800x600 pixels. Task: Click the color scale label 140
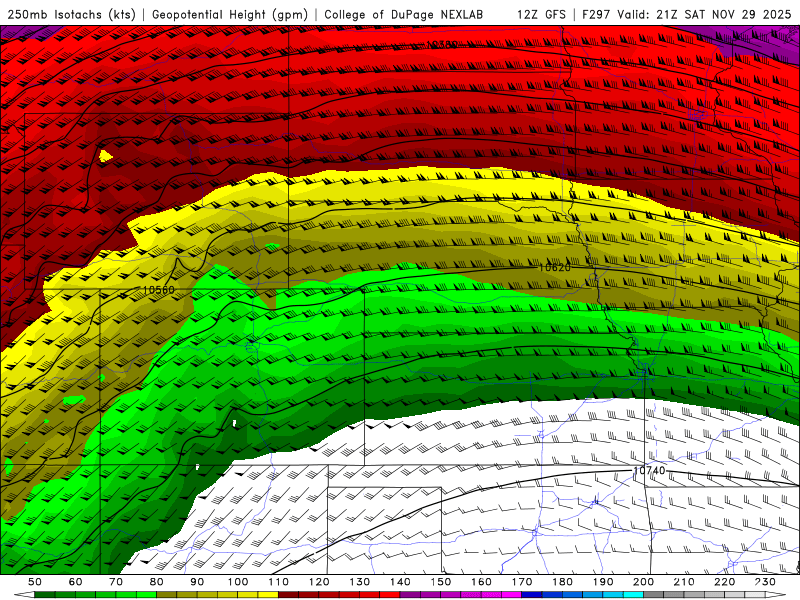click(x=400, y=582)
